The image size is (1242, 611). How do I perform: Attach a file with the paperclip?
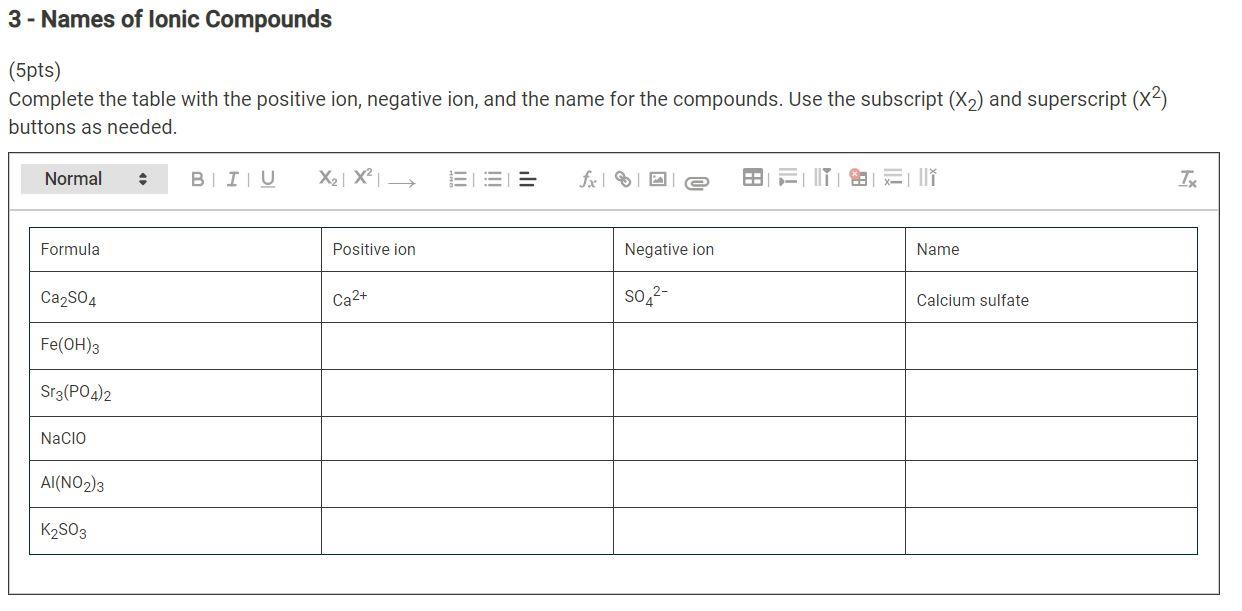[697, 181]
